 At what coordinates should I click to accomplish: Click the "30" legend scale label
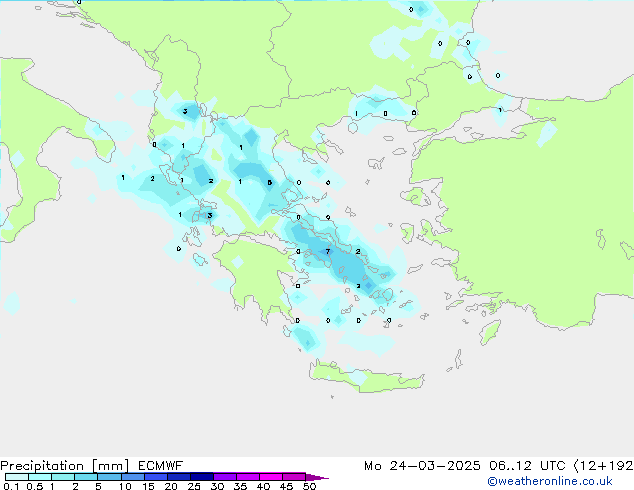point(217,486)
